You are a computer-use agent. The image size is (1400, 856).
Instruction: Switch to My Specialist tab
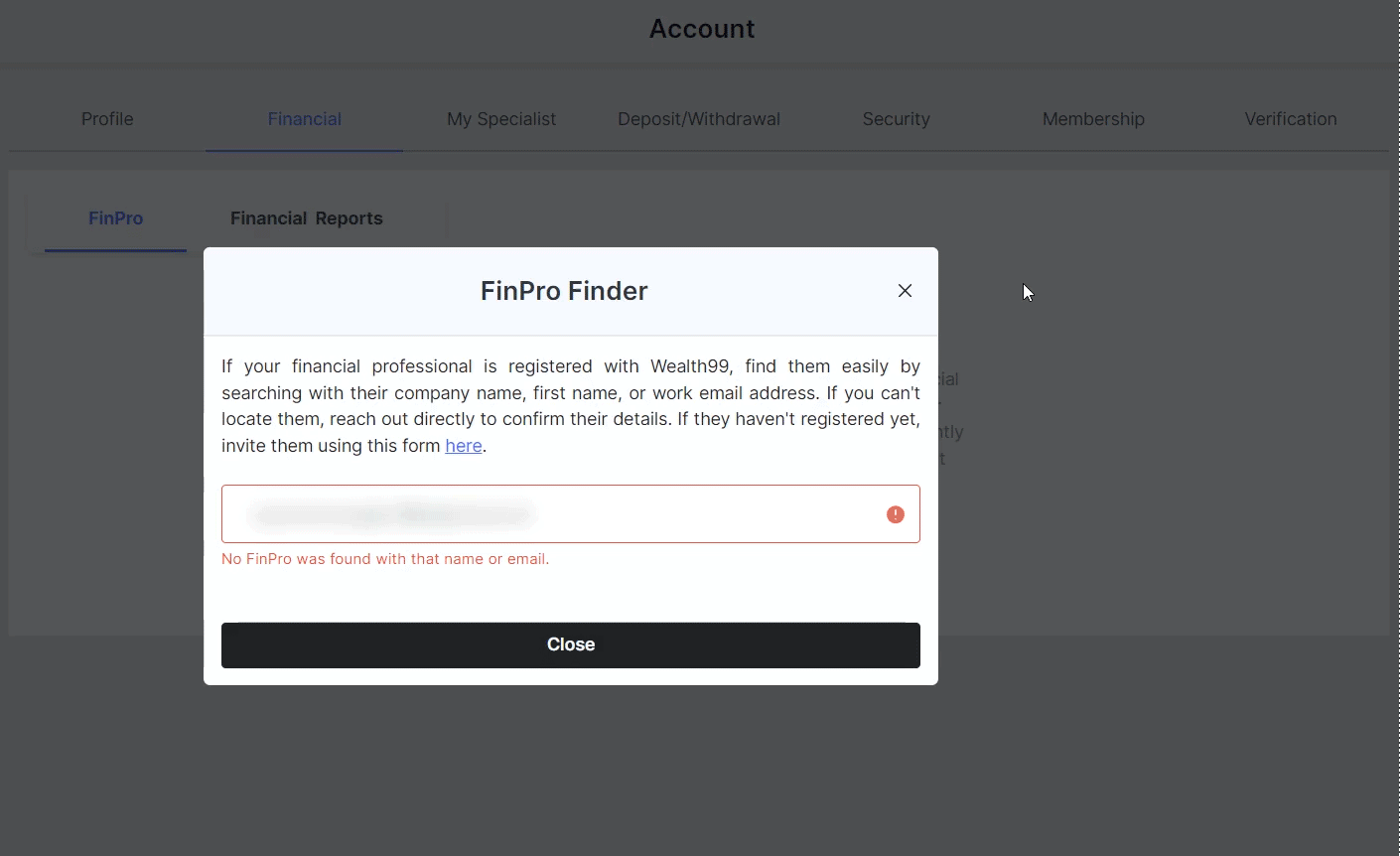pos(501,119)
